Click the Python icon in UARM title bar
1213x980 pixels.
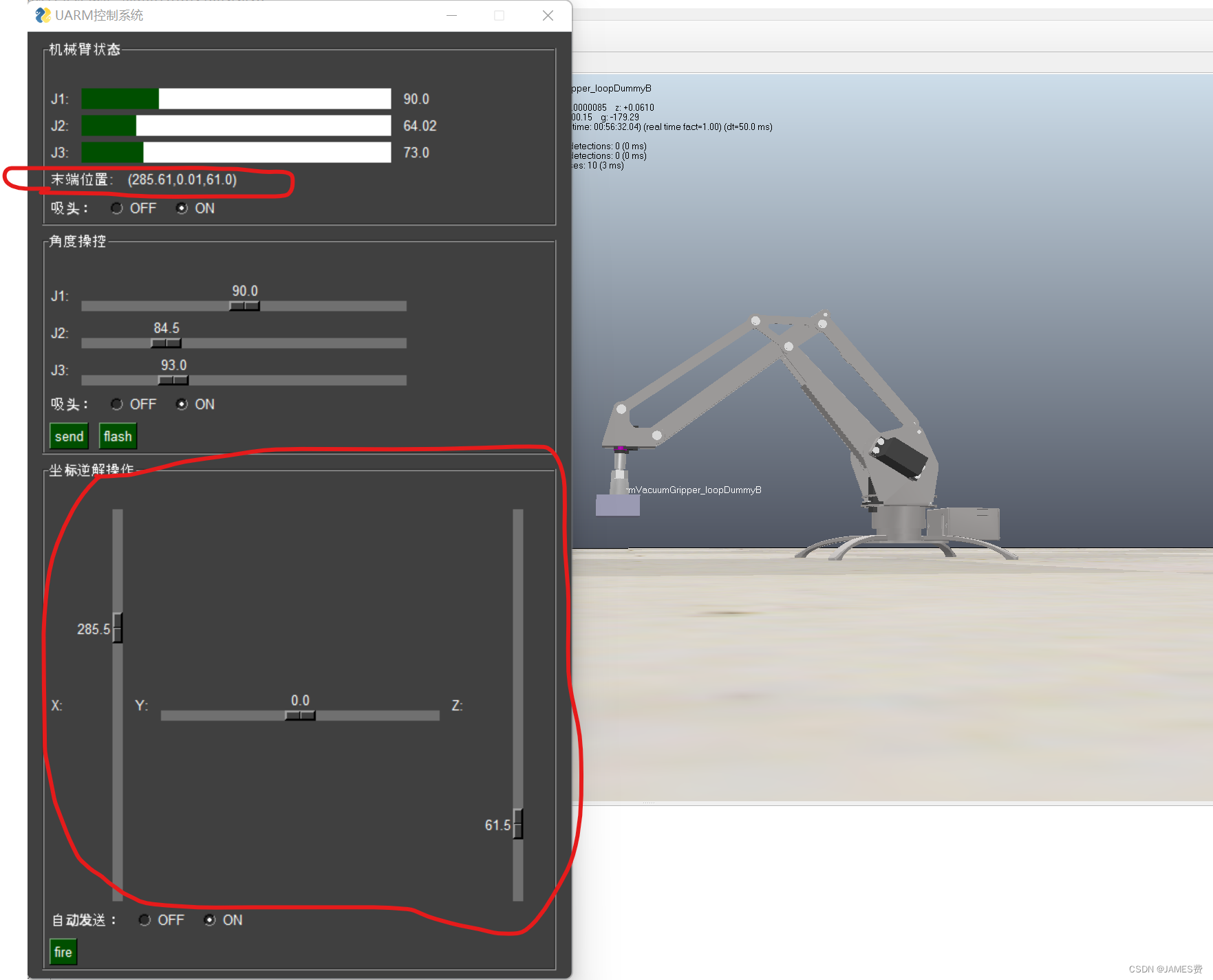point(43,15)
